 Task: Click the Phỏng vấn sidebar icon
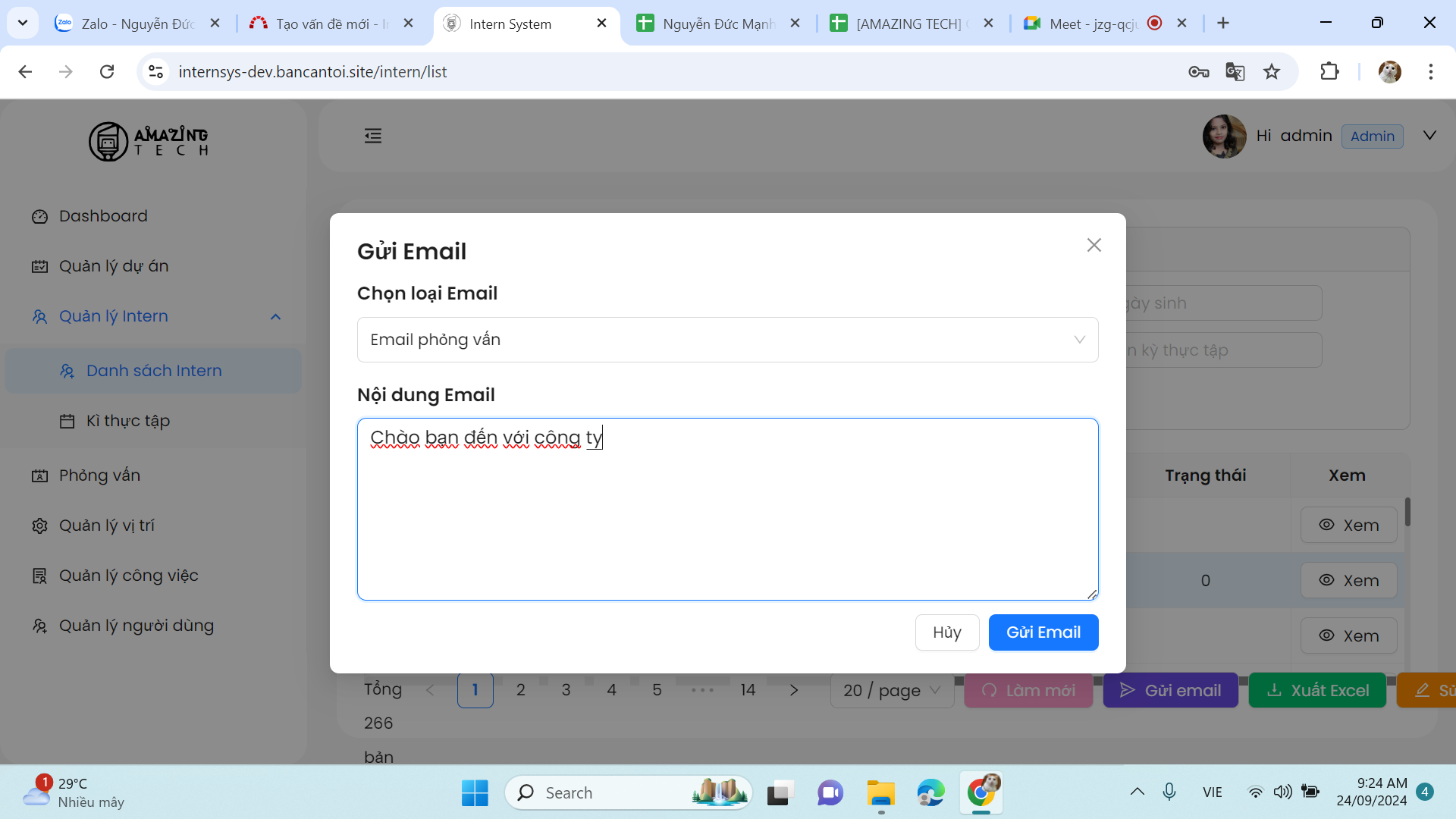[39, 476]
